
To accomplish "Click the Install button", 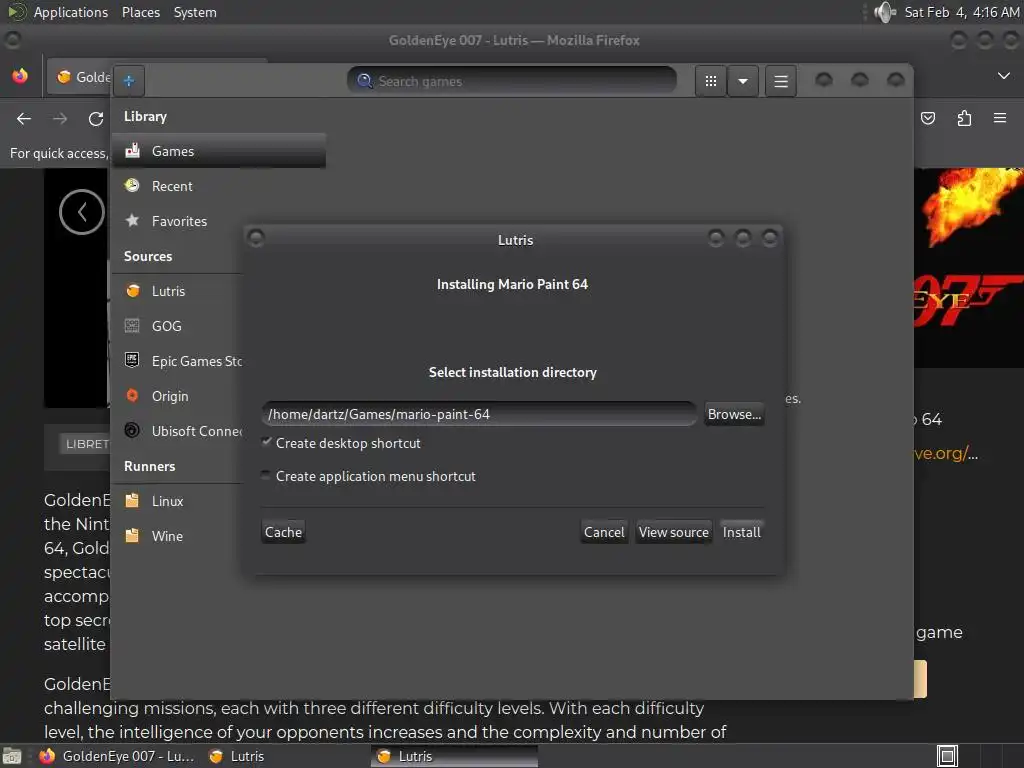I will tap(741, 532).
